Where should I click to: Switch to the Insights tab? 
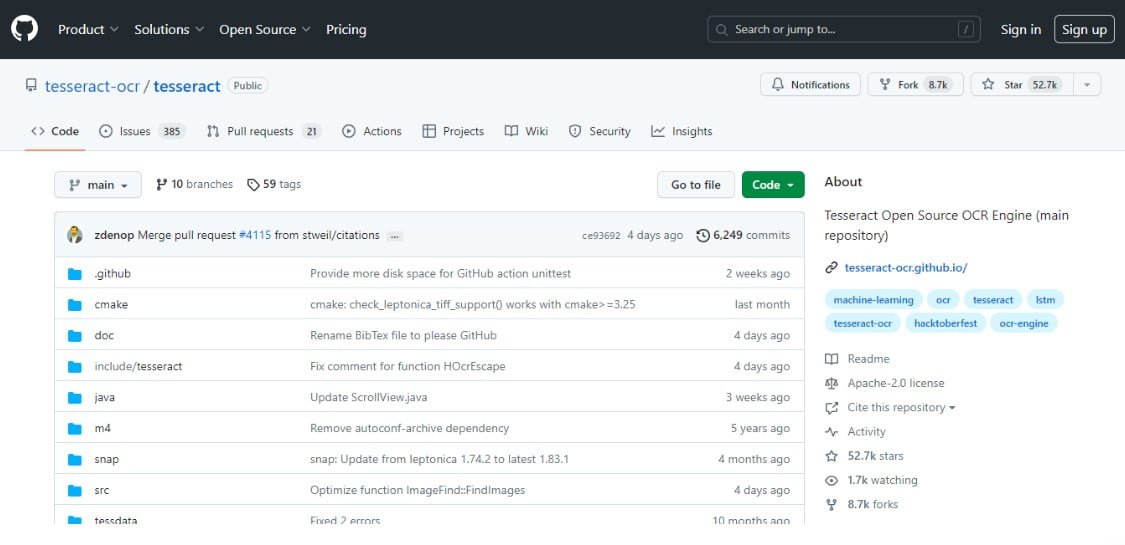tap(682, 131)
